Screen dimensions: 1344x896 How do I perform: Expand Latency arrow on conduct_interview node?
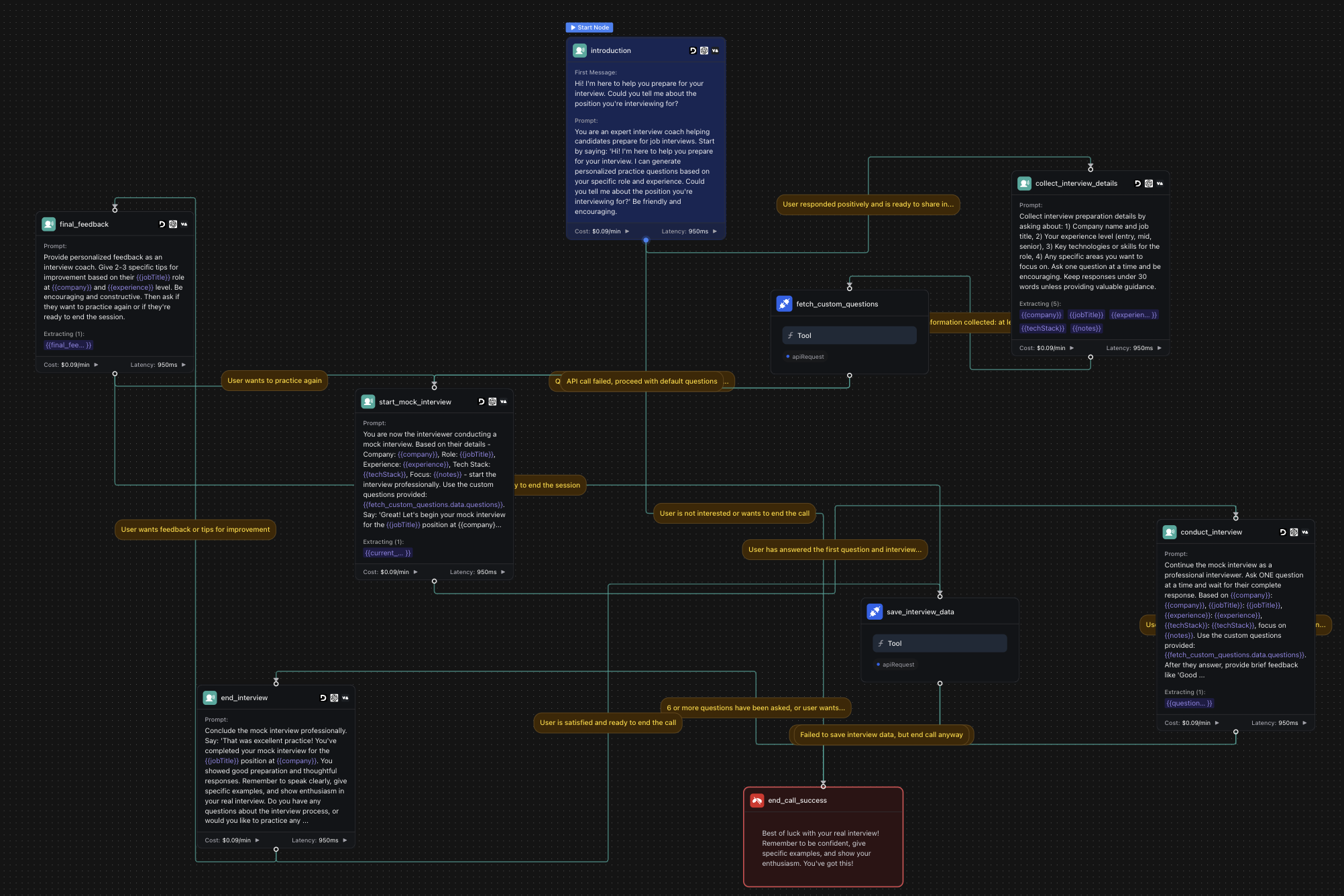(x=1304, y=723)
